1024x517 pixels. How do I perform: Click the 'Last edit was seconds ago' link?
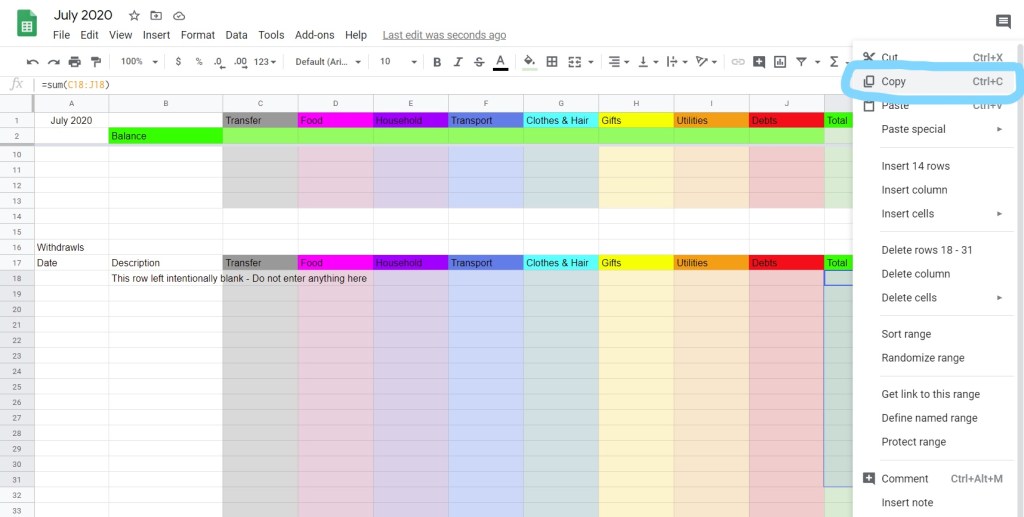tap(444, 35)
